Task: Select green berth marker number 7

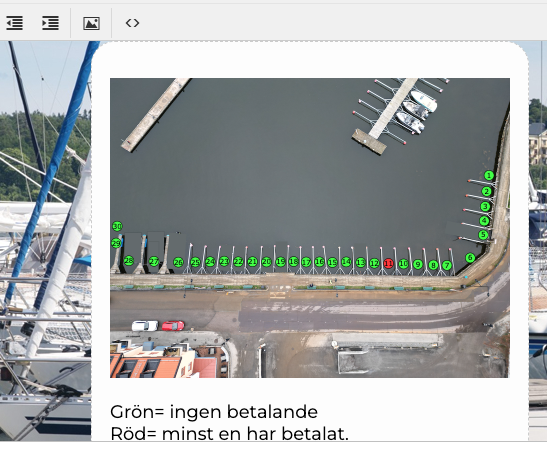Action: [x=447, y=265]
